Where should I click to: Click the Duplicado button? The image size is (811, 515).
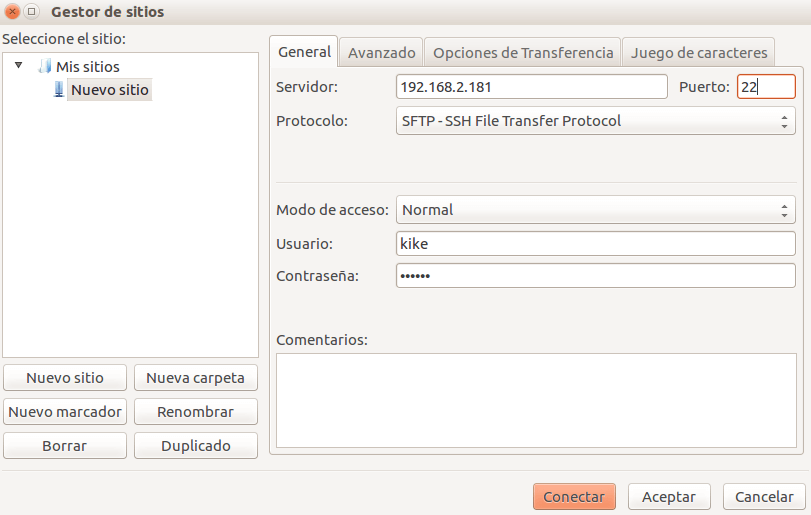(196, 446)
